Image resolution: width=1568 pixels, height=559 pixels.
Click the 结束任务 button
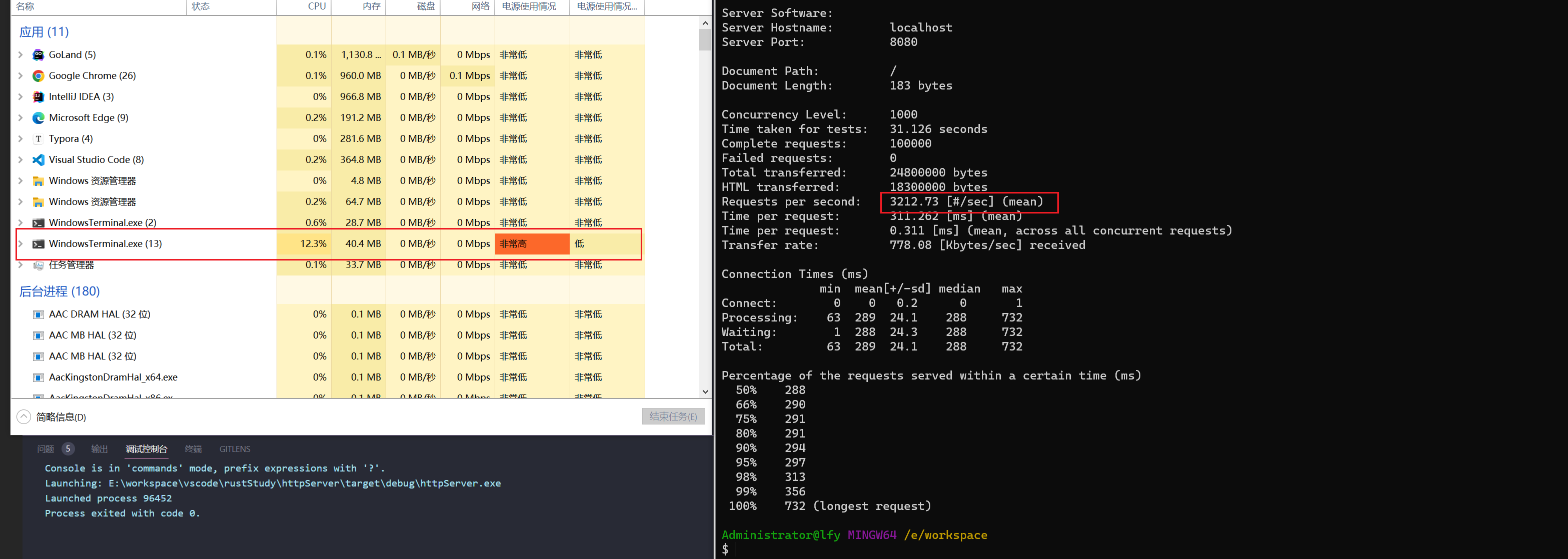coord(673,416)
